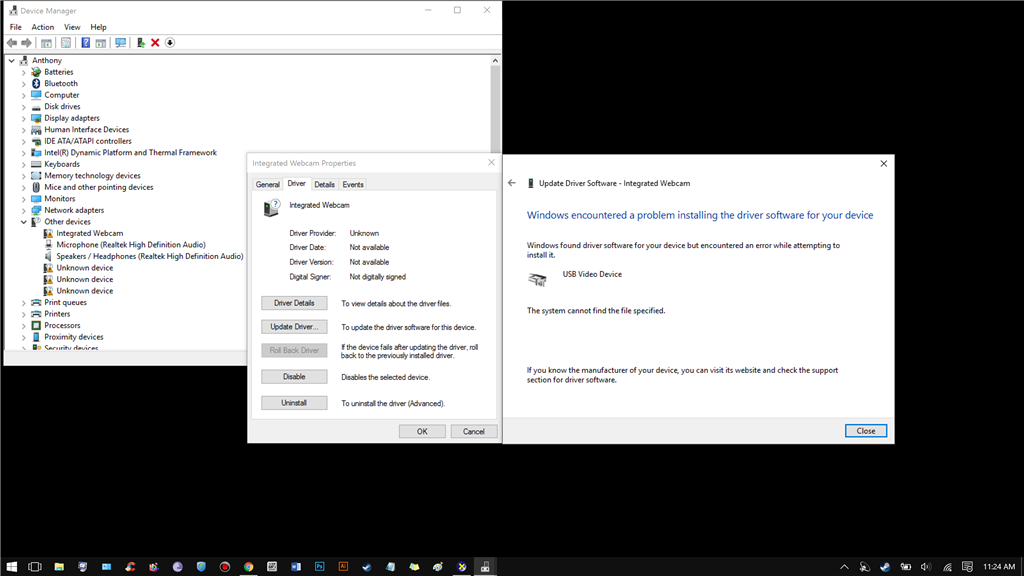1024x576 pixels.
Task: Open File Explorer from the taskbar
Action: (59, 567)
